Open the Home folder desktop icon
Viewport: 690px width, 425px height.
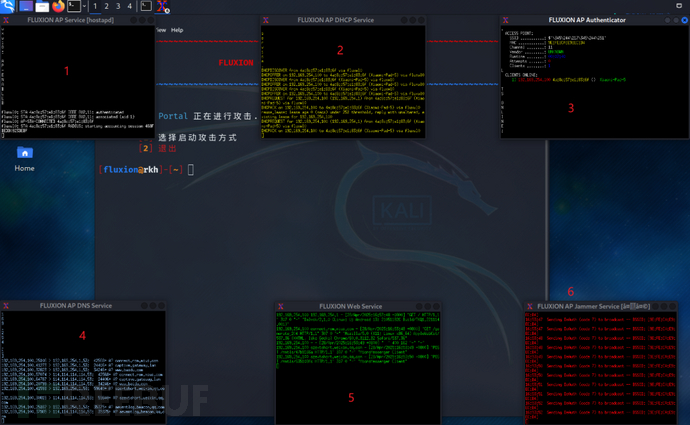[x=25, y=152]
